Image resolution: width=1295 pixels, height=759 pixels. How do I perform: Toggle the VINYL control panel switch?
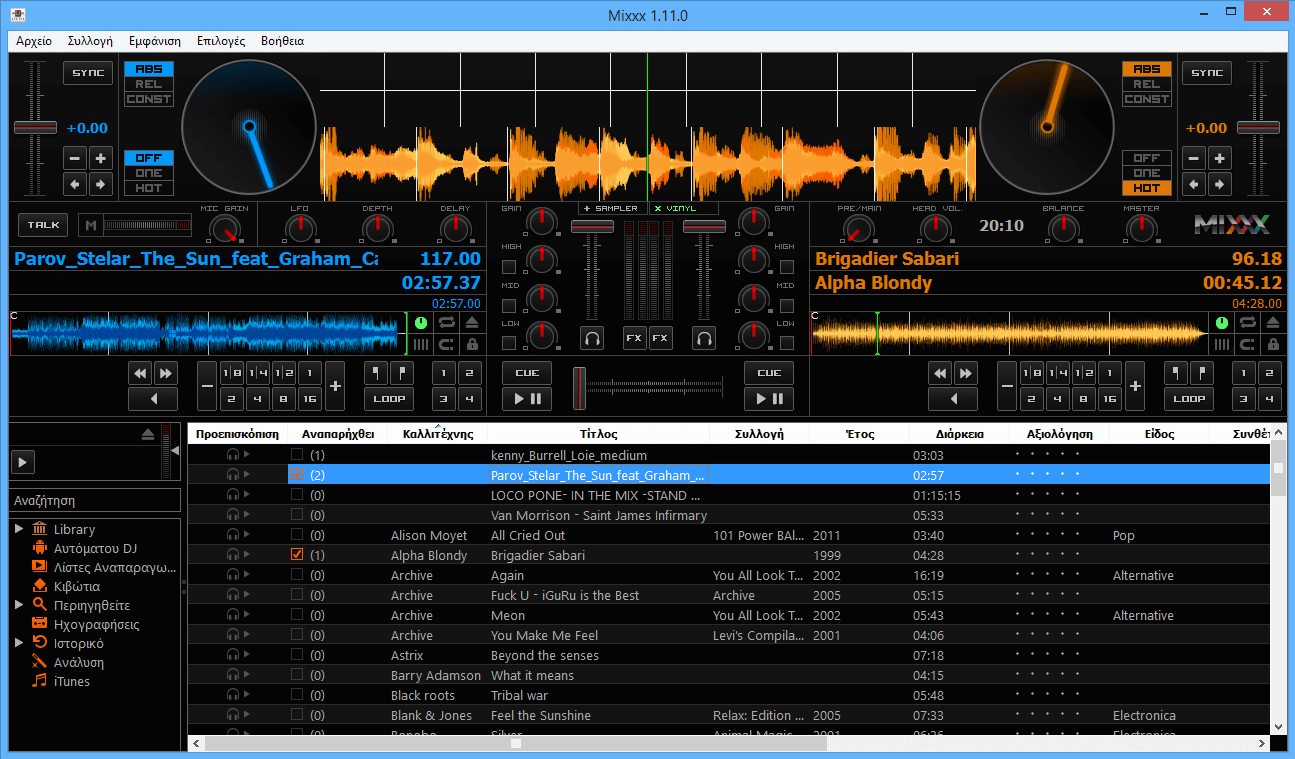click(683, 208)
